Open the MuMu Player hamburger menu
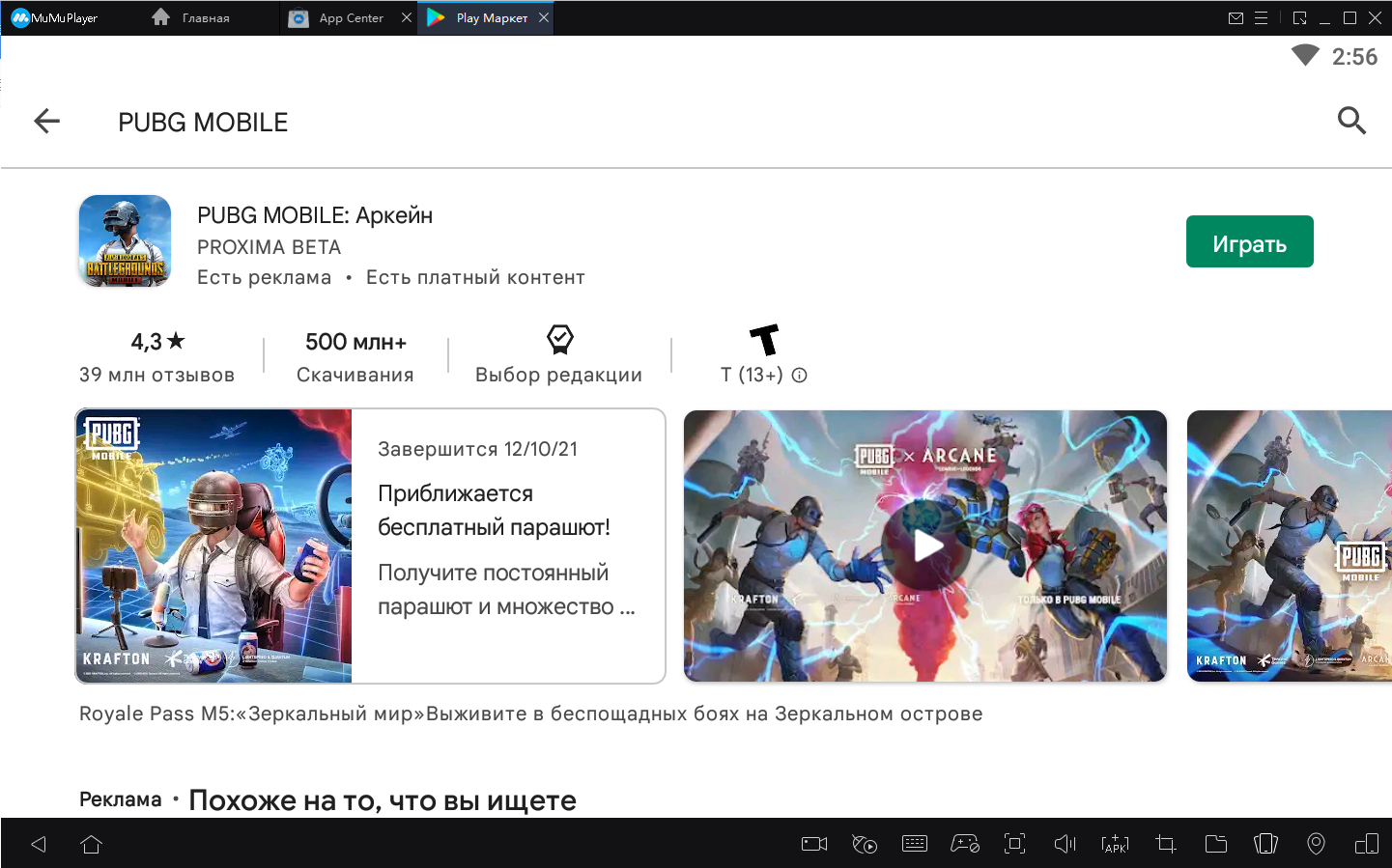The image size is (1392, 868). 1261,18
